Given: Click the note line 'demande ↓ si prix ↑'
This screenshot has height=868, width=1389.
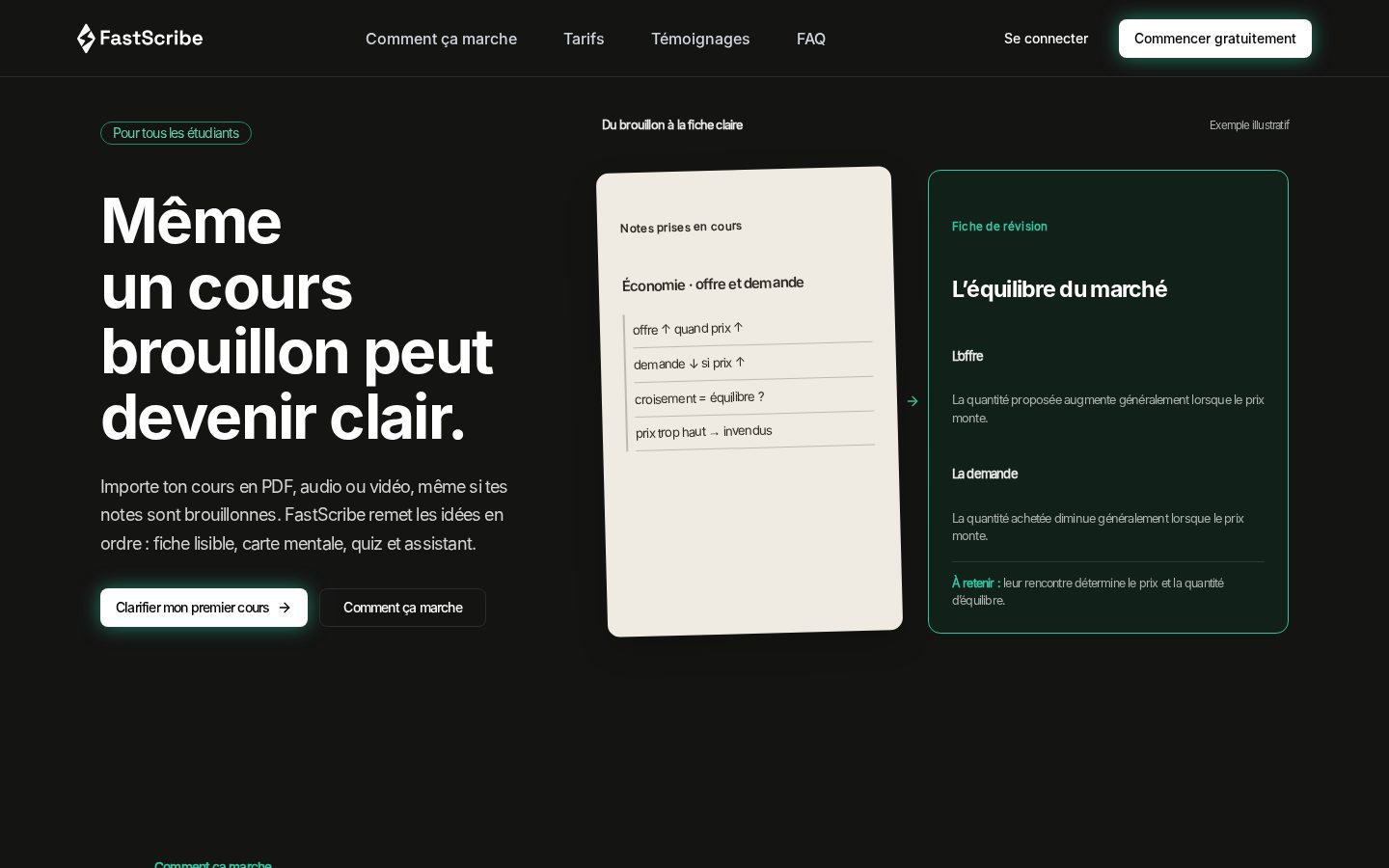Looking at the screenshot, I should tap(689, 364).
